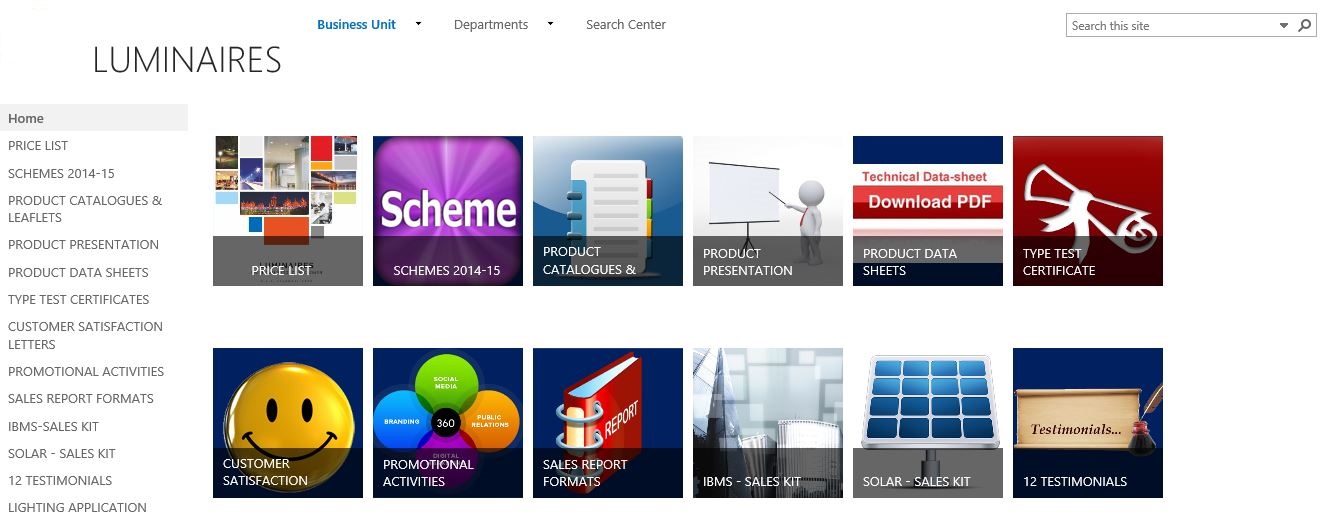Open the PRICE LIST tile
Screen dimensions: 1333x518
288,211
